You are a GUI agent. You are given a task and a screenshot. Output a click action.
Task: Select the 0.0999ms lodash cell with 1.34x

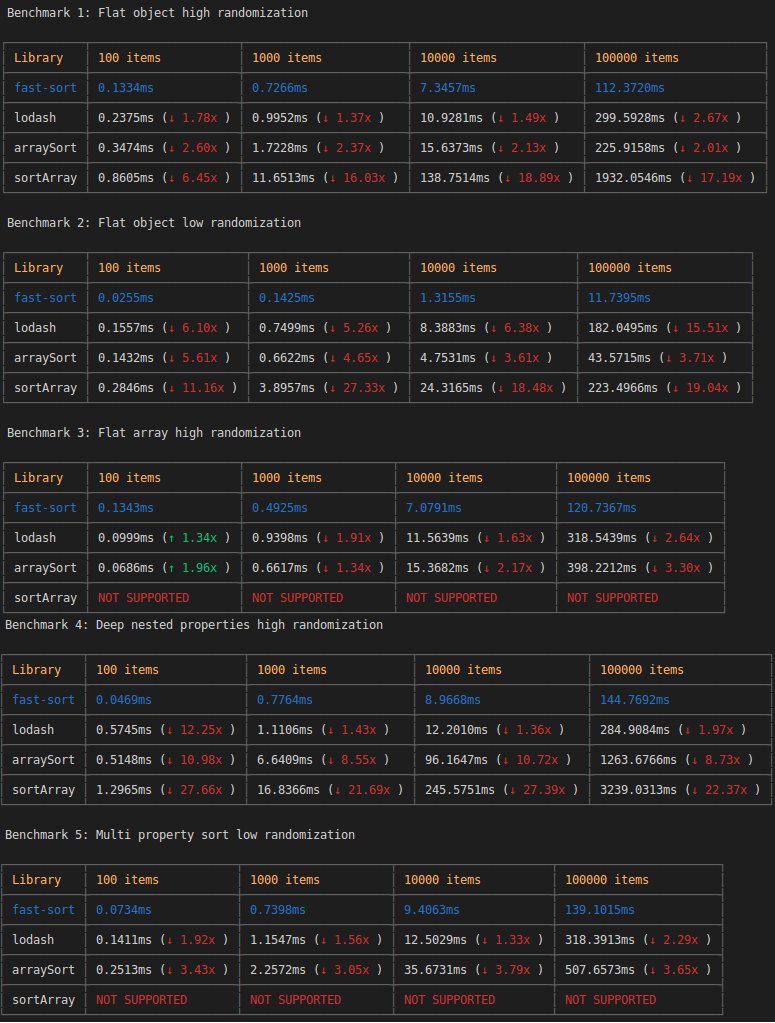pyautogui.click(x=164, y=538)
